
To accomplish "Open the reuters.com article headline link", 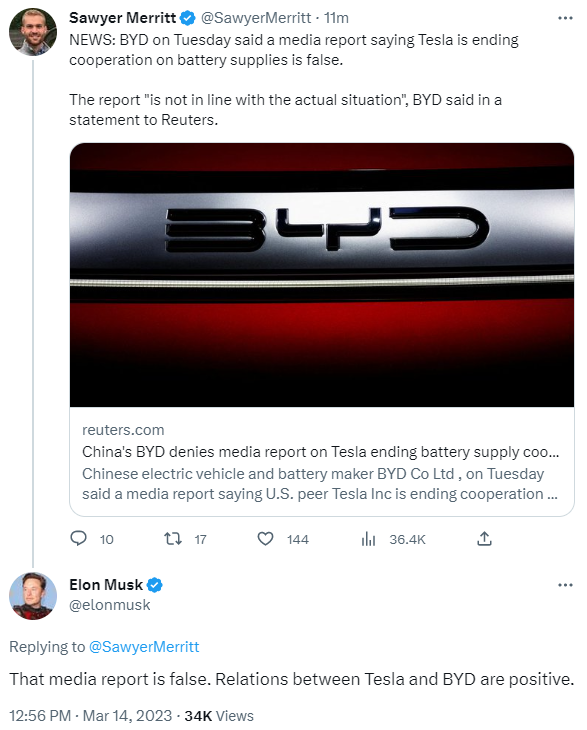I will pos(321,452).
